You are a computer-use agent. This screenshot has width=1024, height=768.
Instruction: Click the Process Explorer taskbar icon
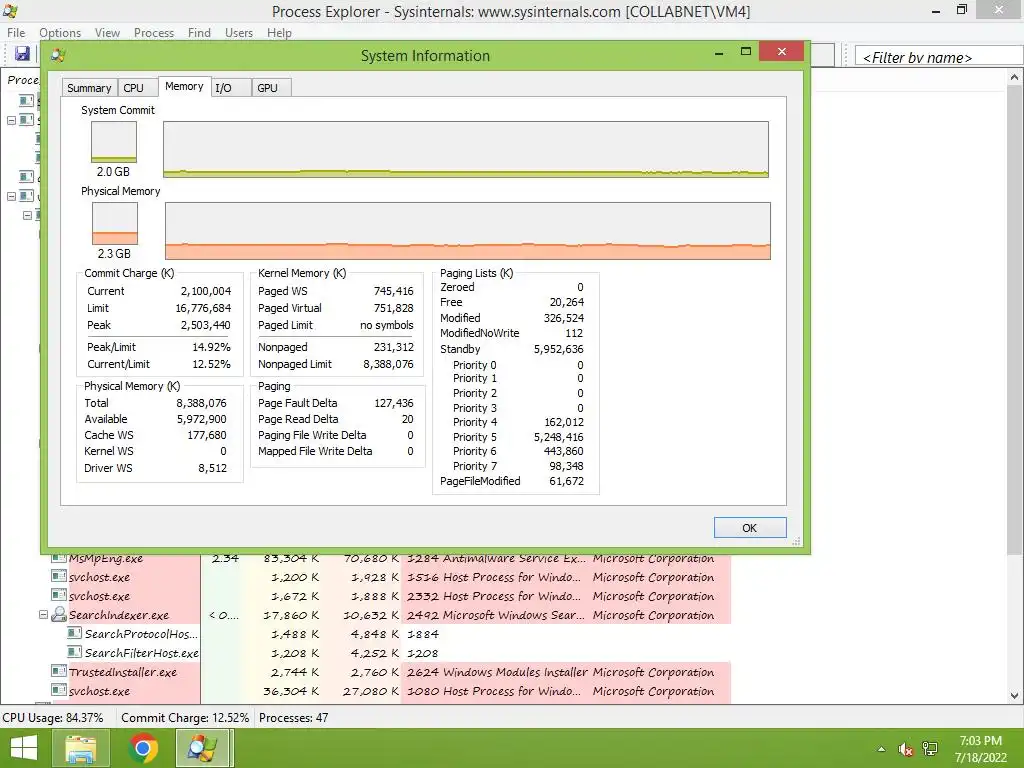[x=203, y=748]
